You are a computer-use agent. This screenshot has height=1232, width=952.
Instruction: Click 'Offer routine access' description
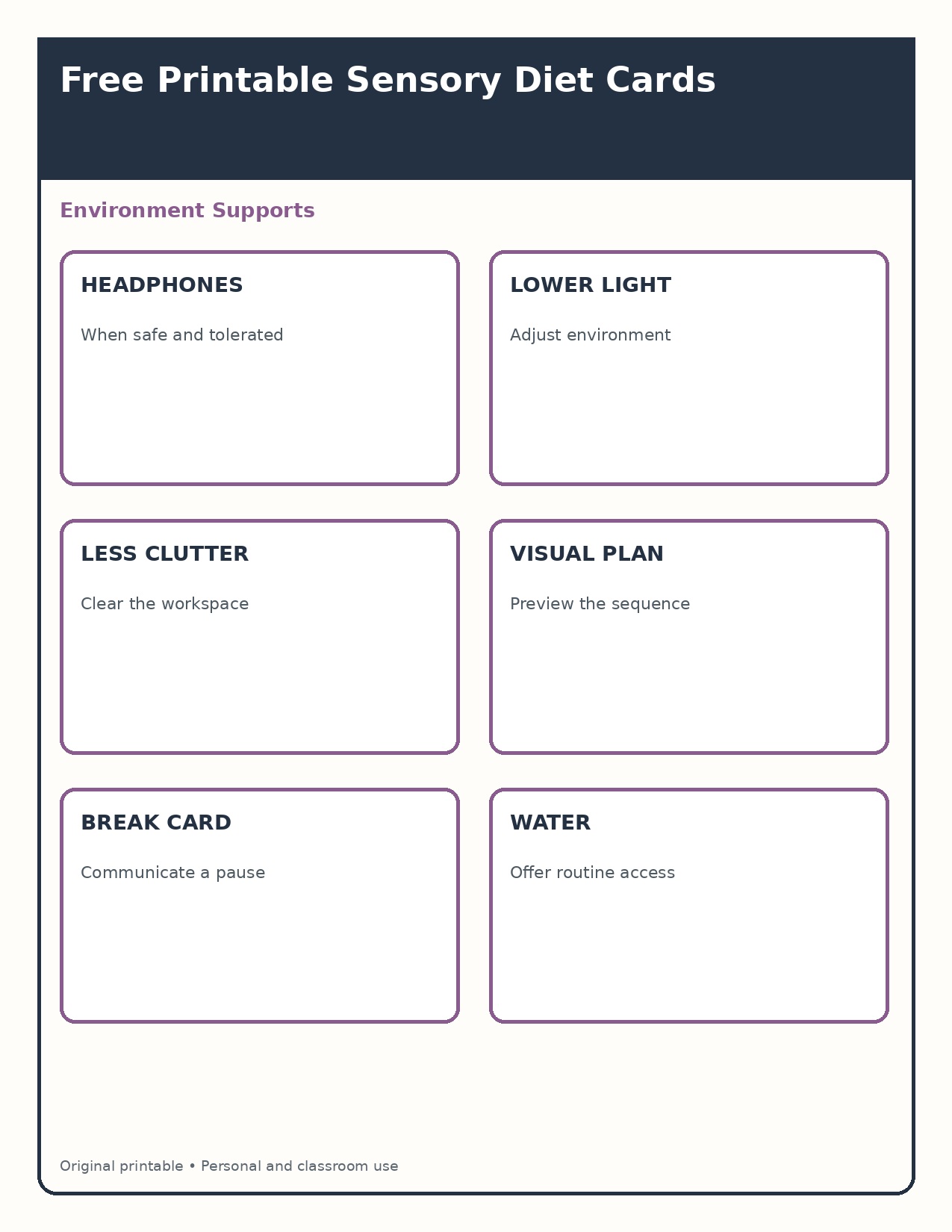[593, 872]
